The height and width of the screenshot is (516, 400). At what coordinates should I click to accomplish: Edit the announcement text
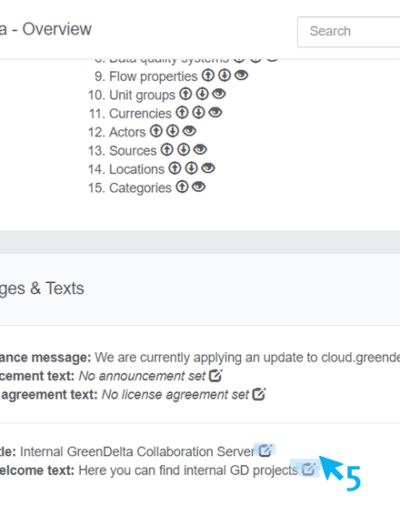coord(215,376)
